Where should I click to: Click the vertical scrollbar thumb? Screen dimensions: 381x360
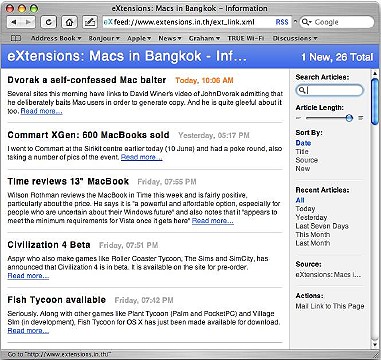click(x=374, y=102)
